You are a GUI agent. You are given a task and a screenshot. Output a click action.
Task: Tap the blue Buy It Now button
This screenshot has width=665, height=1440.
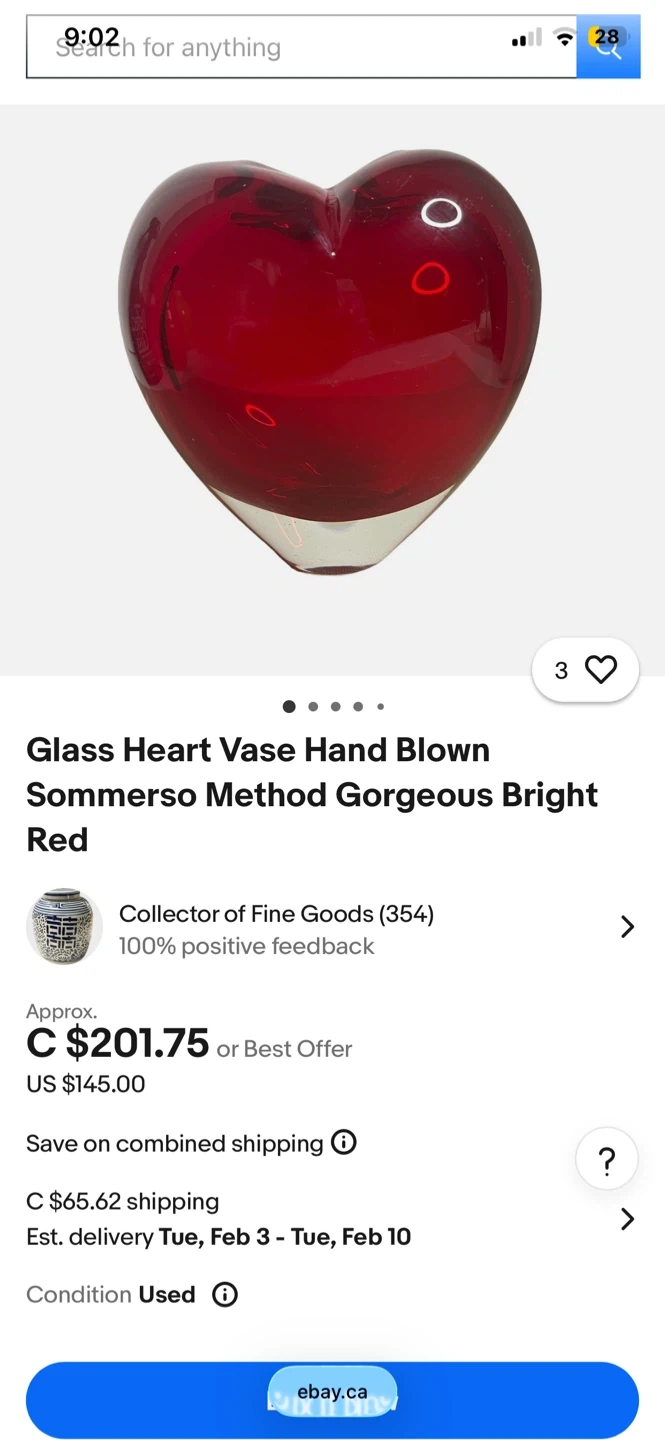150,1400
